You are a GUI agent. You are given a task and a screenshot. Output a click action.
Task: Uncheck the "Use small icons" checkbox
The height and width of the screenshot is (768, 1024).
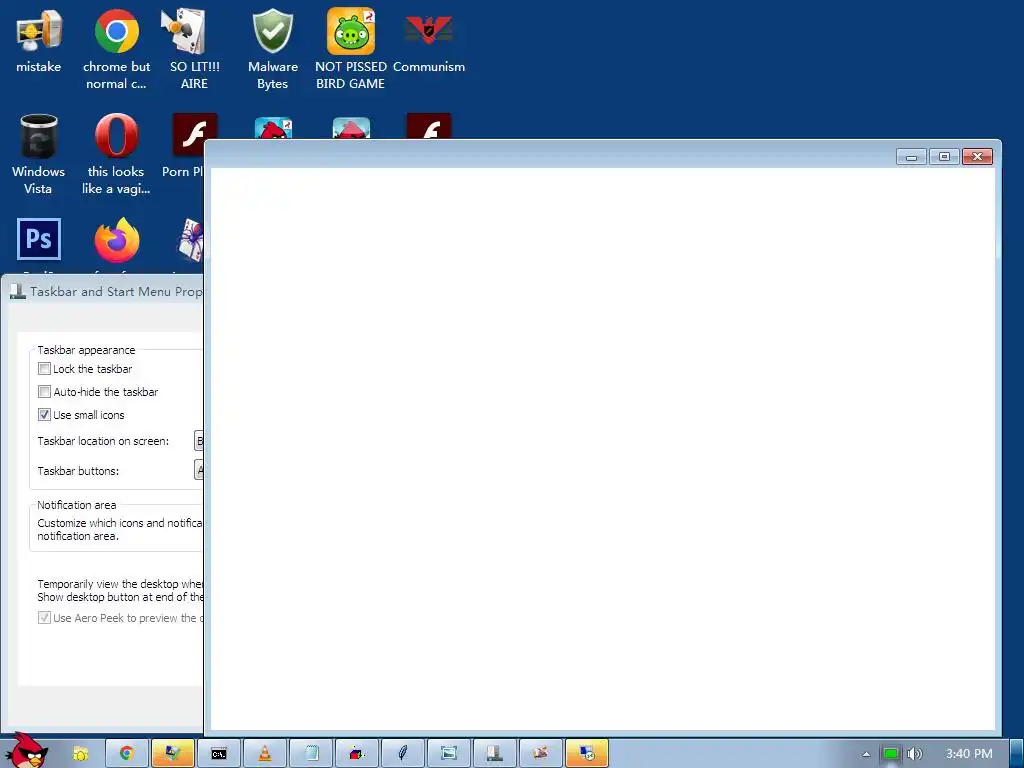[x=44, y=415]
